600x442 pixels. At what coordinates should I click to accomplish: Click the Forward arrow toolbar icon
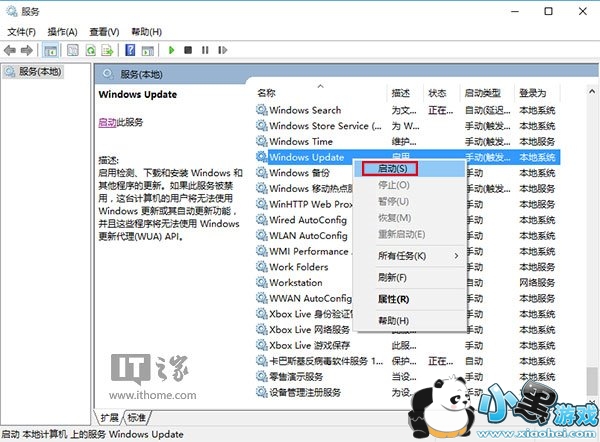point(26,50)
